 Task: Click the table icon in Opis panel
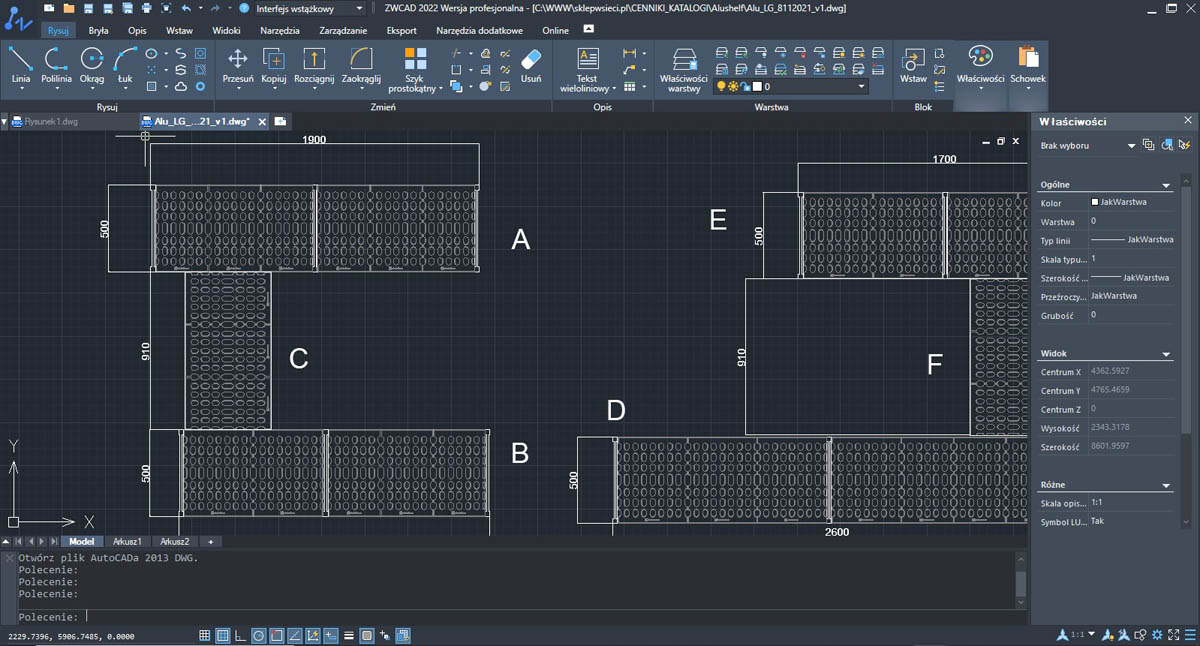point(630,87)
